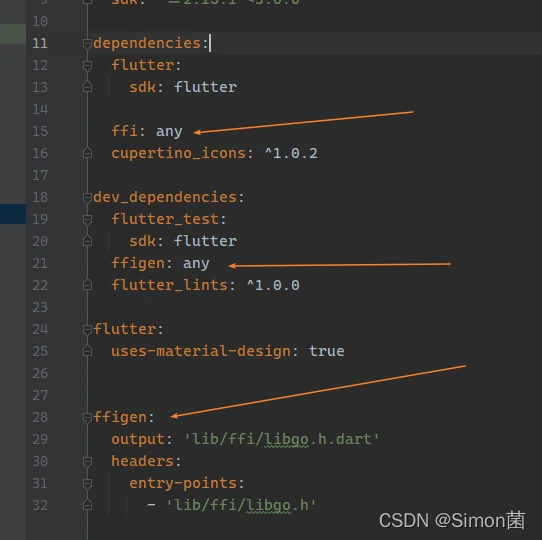Screen dimensions: 542x540
Task: Collapse the ffigen config fold marker
Action: tap(87, 418)
